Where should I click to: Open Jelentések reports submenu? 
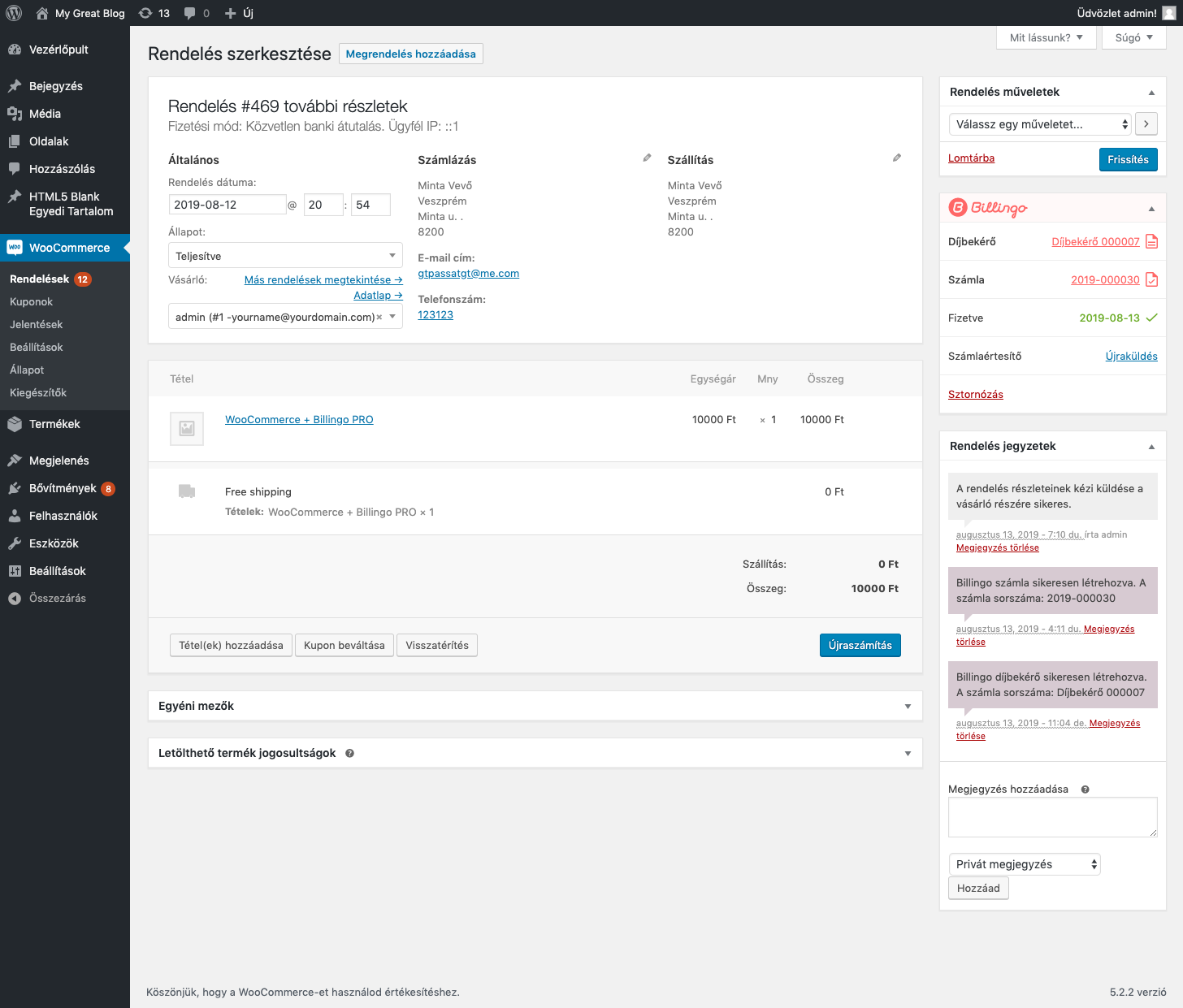[x=36, y=324]
